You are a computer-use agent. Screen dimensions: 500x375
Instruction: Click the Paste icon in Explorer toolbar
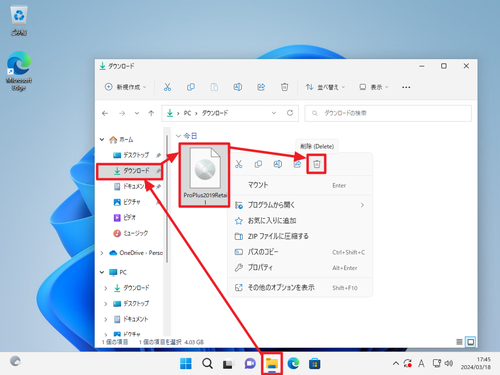[x=214, y=87]
